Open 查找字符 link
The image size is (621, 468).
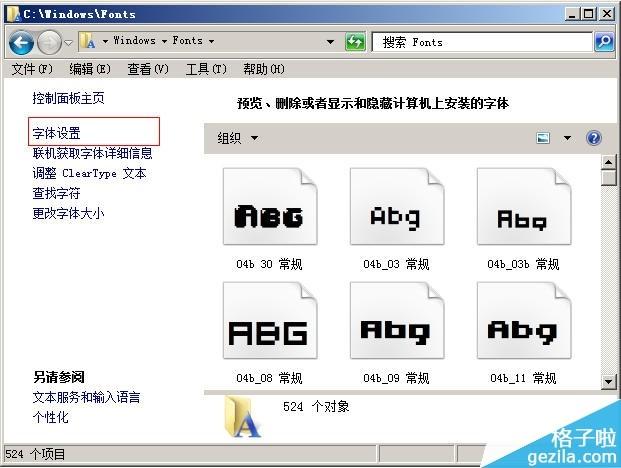pyautogui.click(x=57, y=193)
